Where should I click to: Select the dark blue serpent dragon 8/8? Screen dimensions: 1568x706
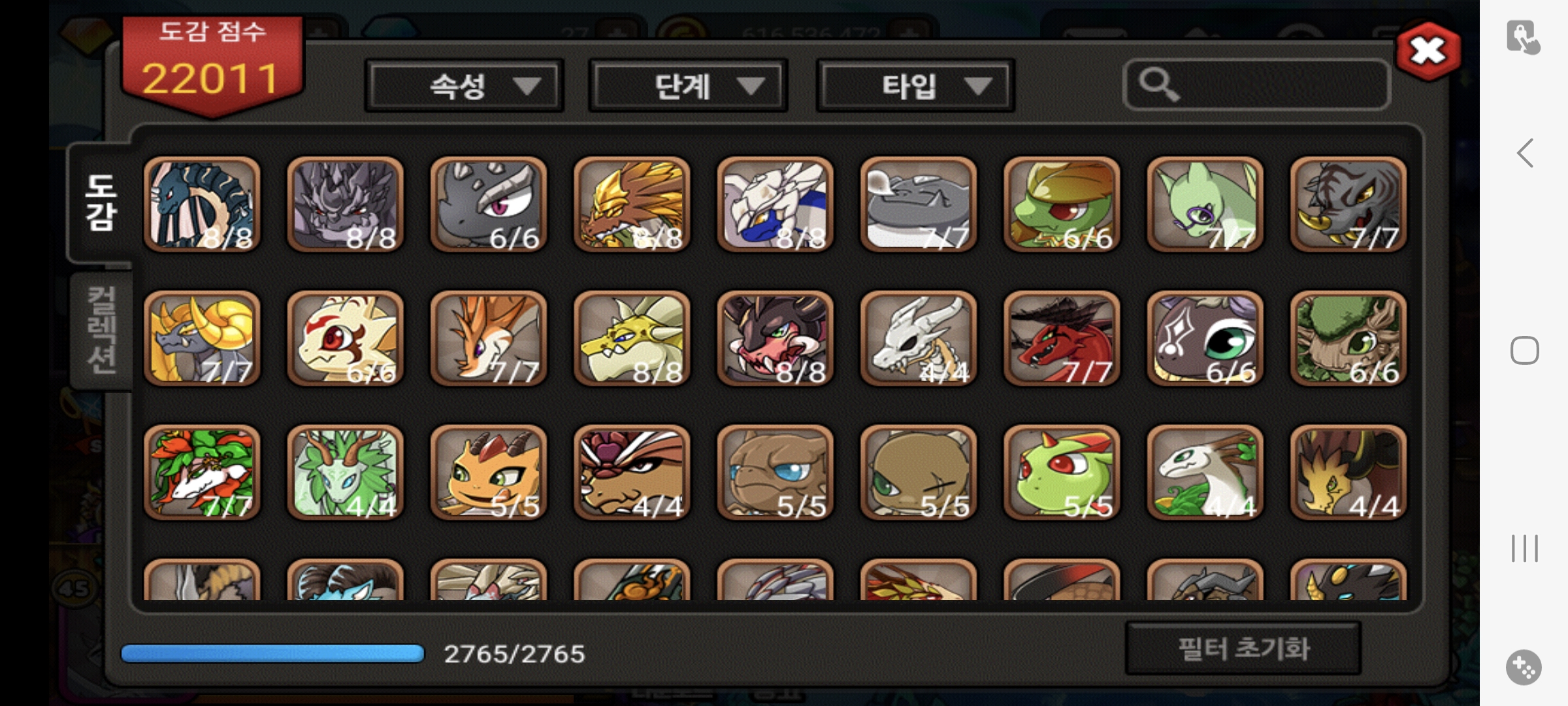tap(202, 204)
